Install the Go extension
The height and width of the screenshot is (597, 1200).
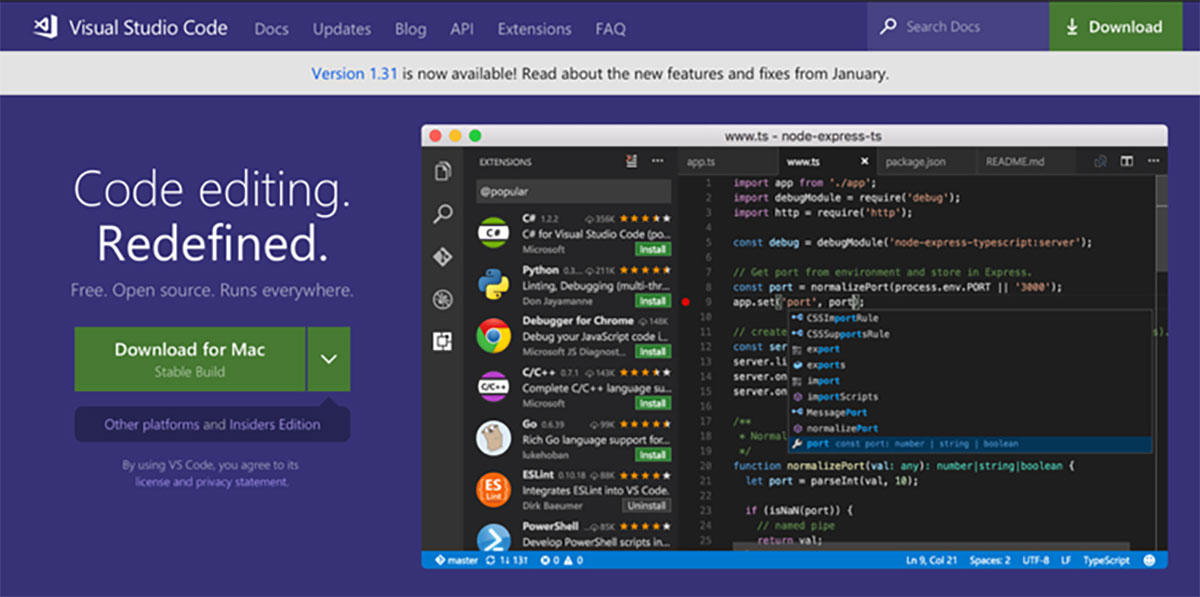pyautogui.click(x=653, y=455)
